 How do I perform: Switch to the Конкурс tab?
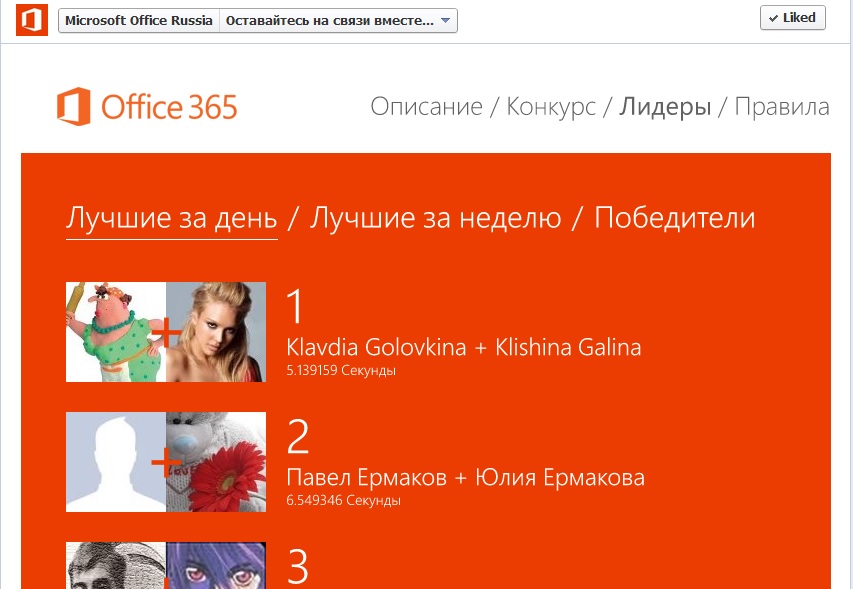click(x=551, y=107)
